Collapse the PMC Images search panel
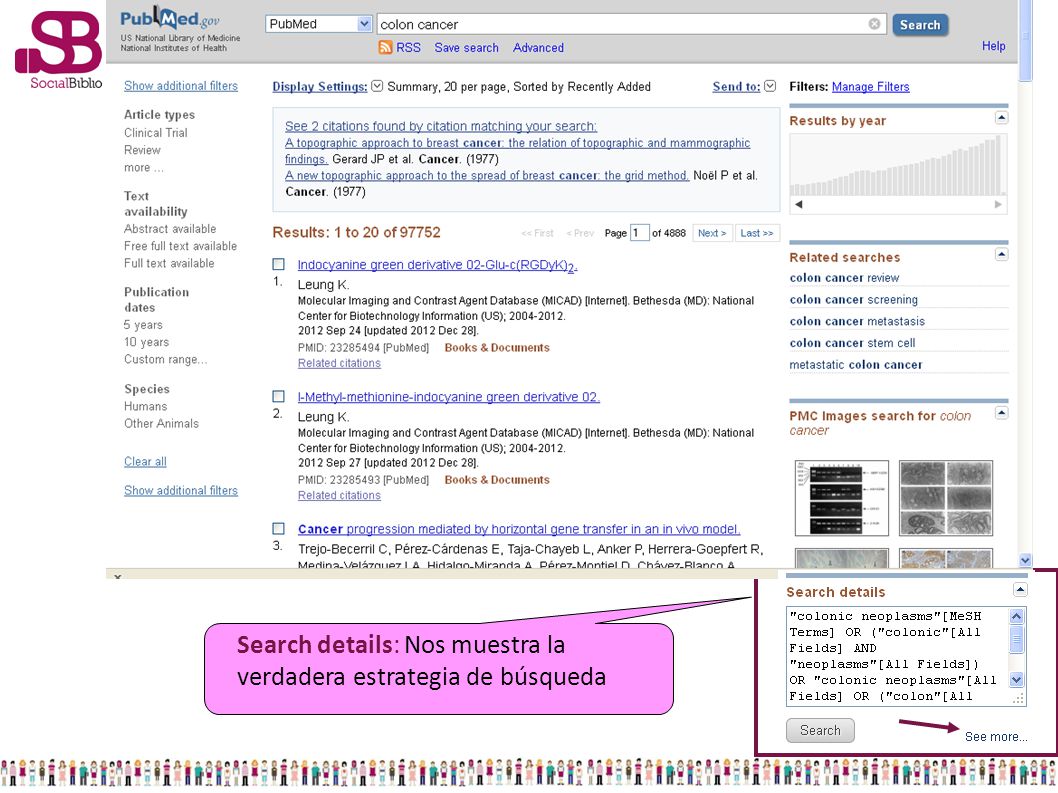Screen dimensions: 1058x793 (x=1001, y=413)
